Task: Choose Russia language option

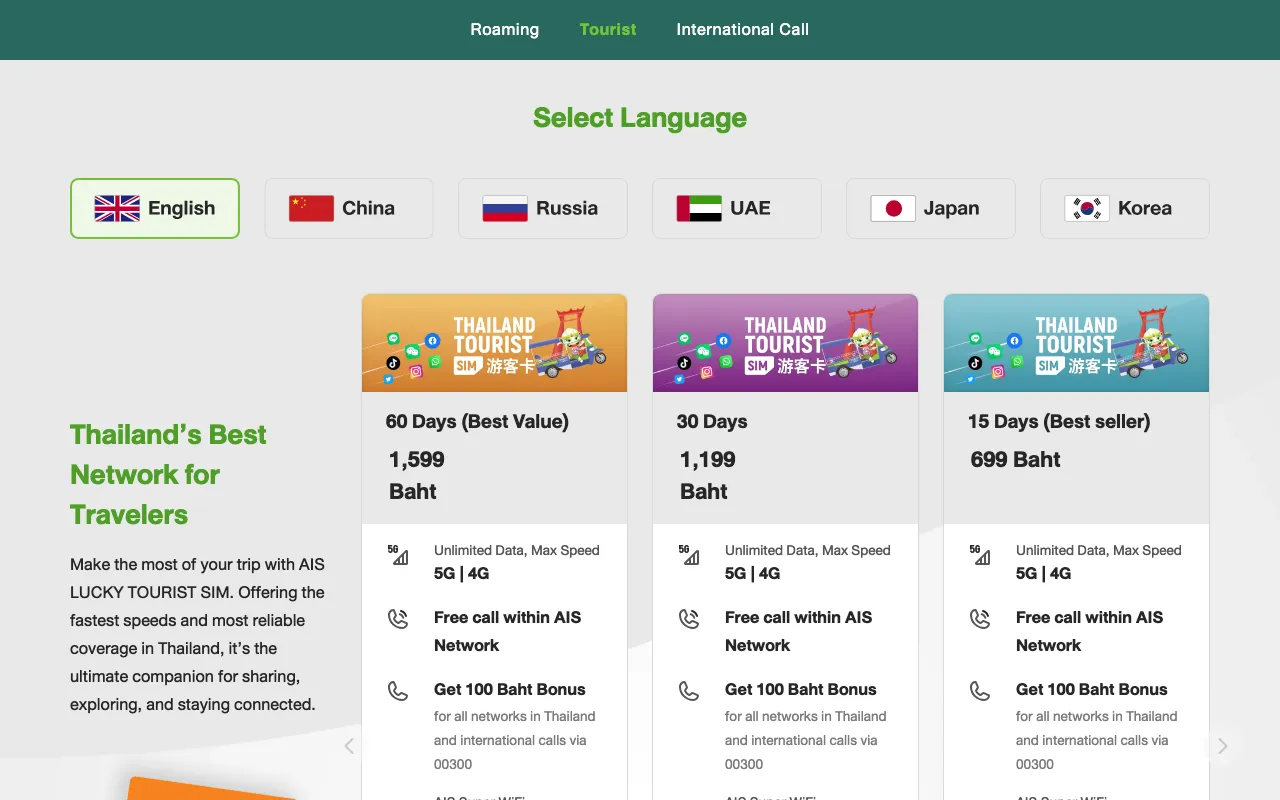Action: coord(542,208)
